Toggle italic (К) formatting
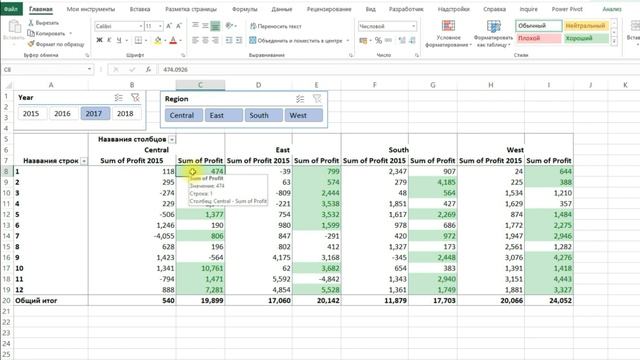Screen dimensions: 640x360 109,40
